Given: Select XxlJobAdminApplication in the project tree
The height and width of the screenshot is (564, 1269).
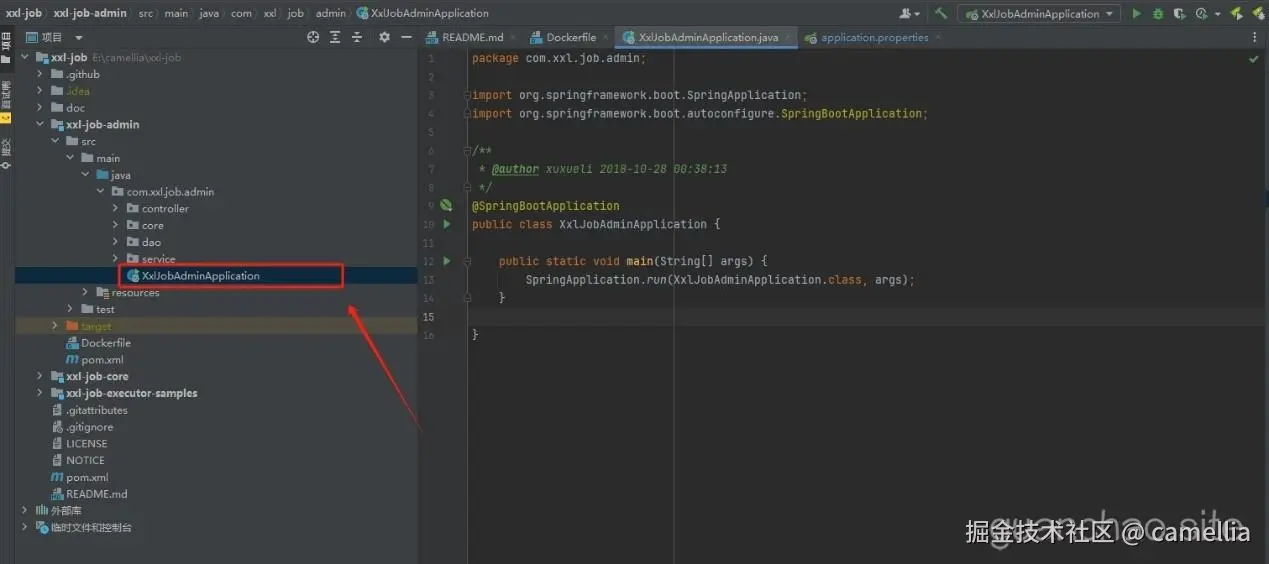Looking at the screenshot, I should [201, 276].
